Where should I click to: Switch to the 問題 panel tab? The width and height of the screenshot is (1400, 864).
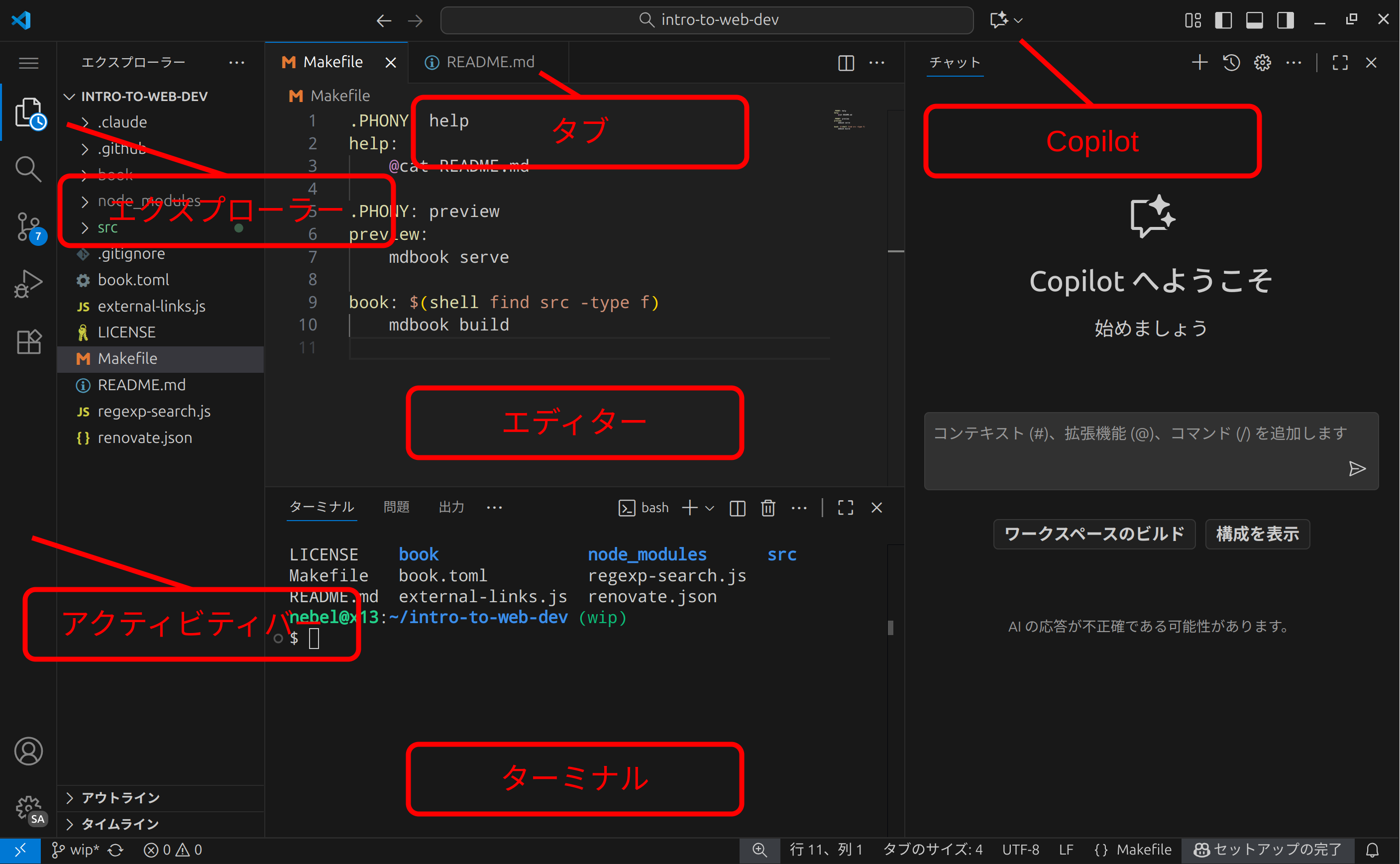coord(396,507)
